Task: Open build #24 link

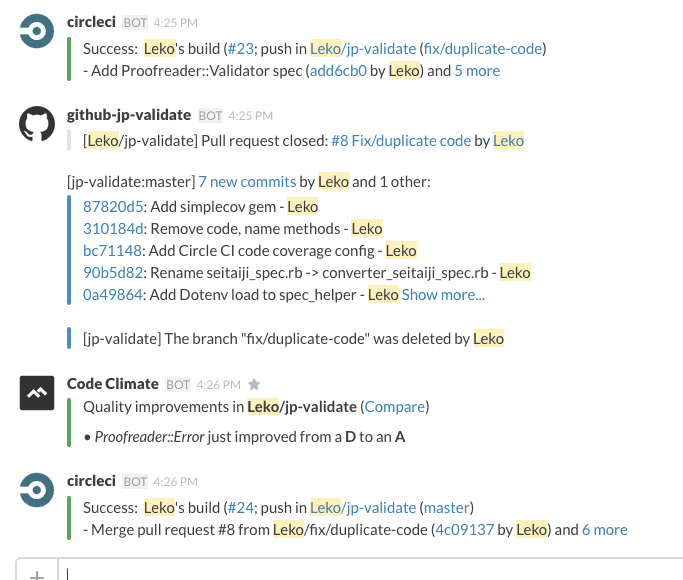Action: (241, 506)
